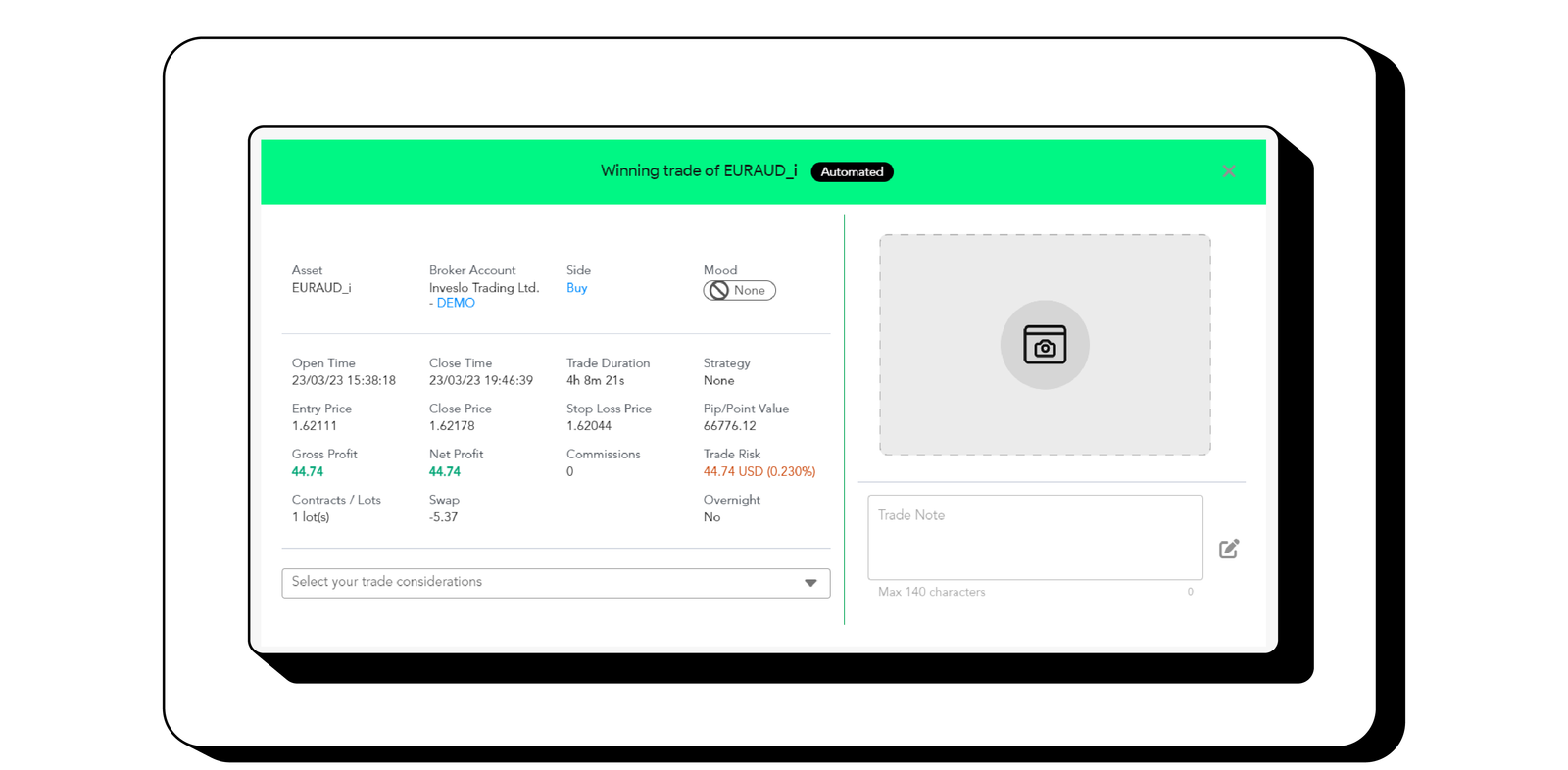This screenshot has width=1568, height=770.
Task: Close the winning trade dialog
Action: (x=1228, y=171)
